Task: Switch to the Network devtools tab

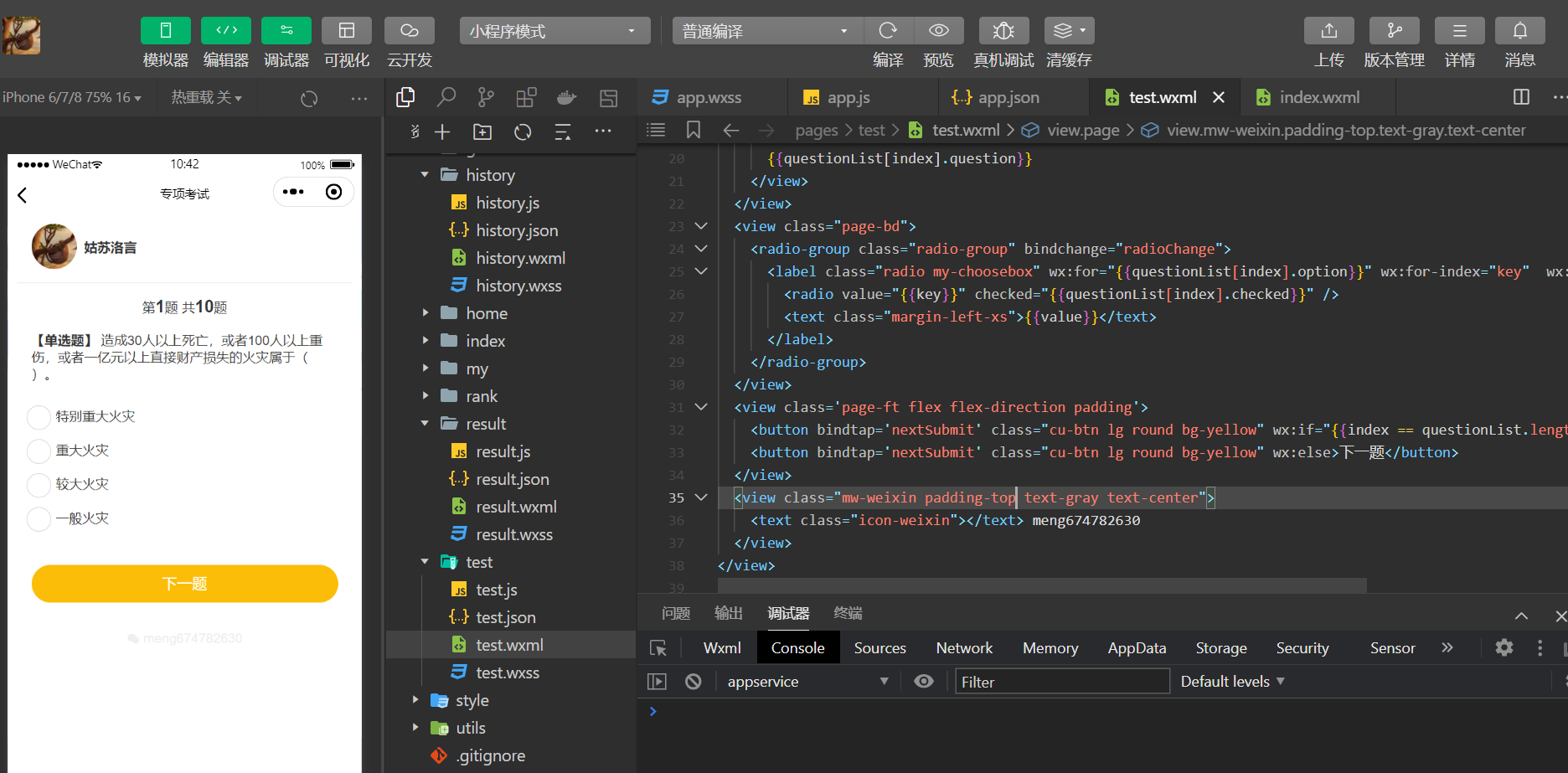Action: pyautogui.click(x=963, y=648)
